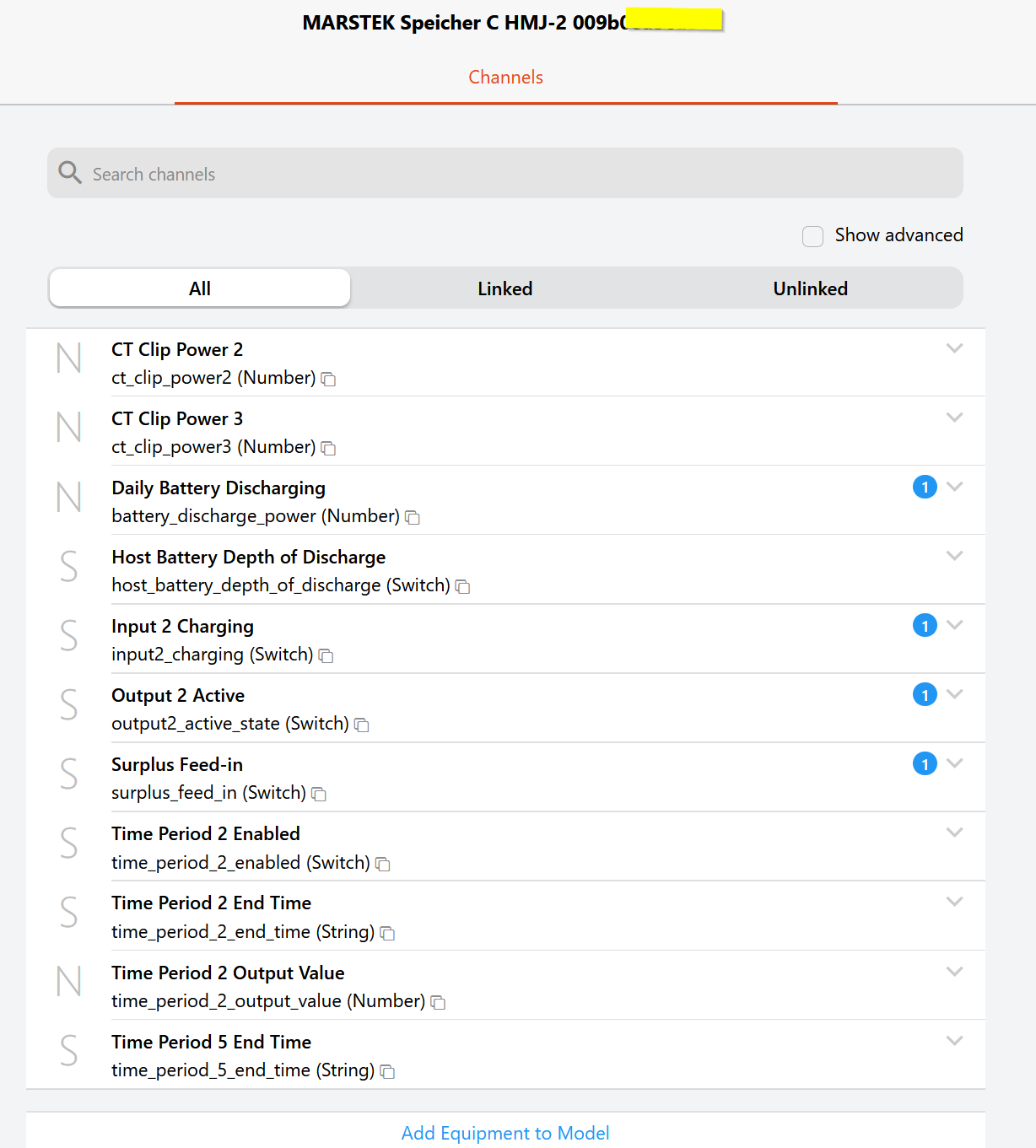
Task: Expand Host Battery Depth of Discharge channel
Action: (954, 556)
